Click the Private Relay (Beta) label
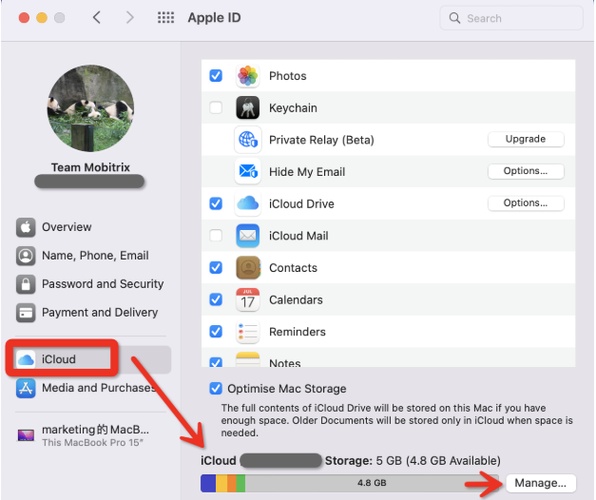The height and width of the screenshot is (500, 596). tap(322, 140)
